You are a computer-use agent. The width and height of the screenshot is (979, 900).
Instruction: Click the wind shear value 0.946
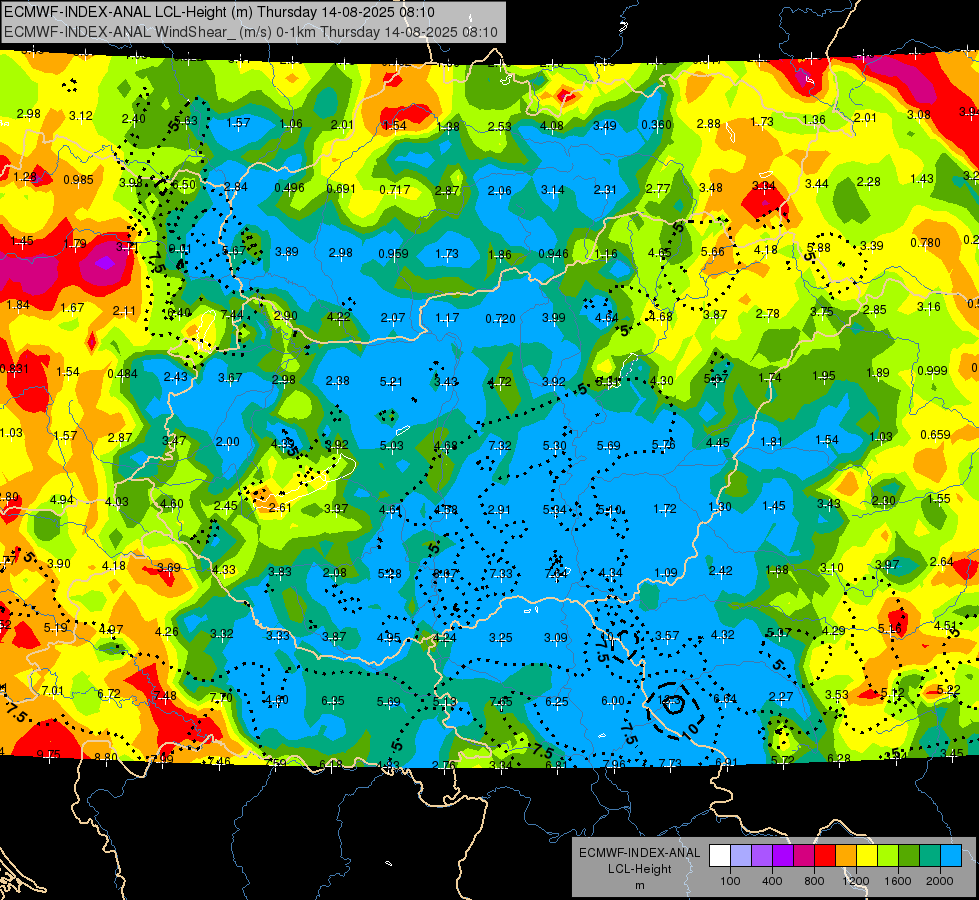(553, 254)
